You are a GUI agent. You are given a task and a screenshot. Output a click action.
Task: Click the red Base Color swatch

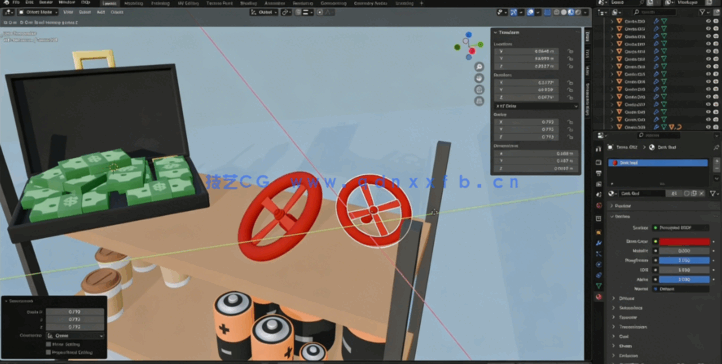point(684,242)
